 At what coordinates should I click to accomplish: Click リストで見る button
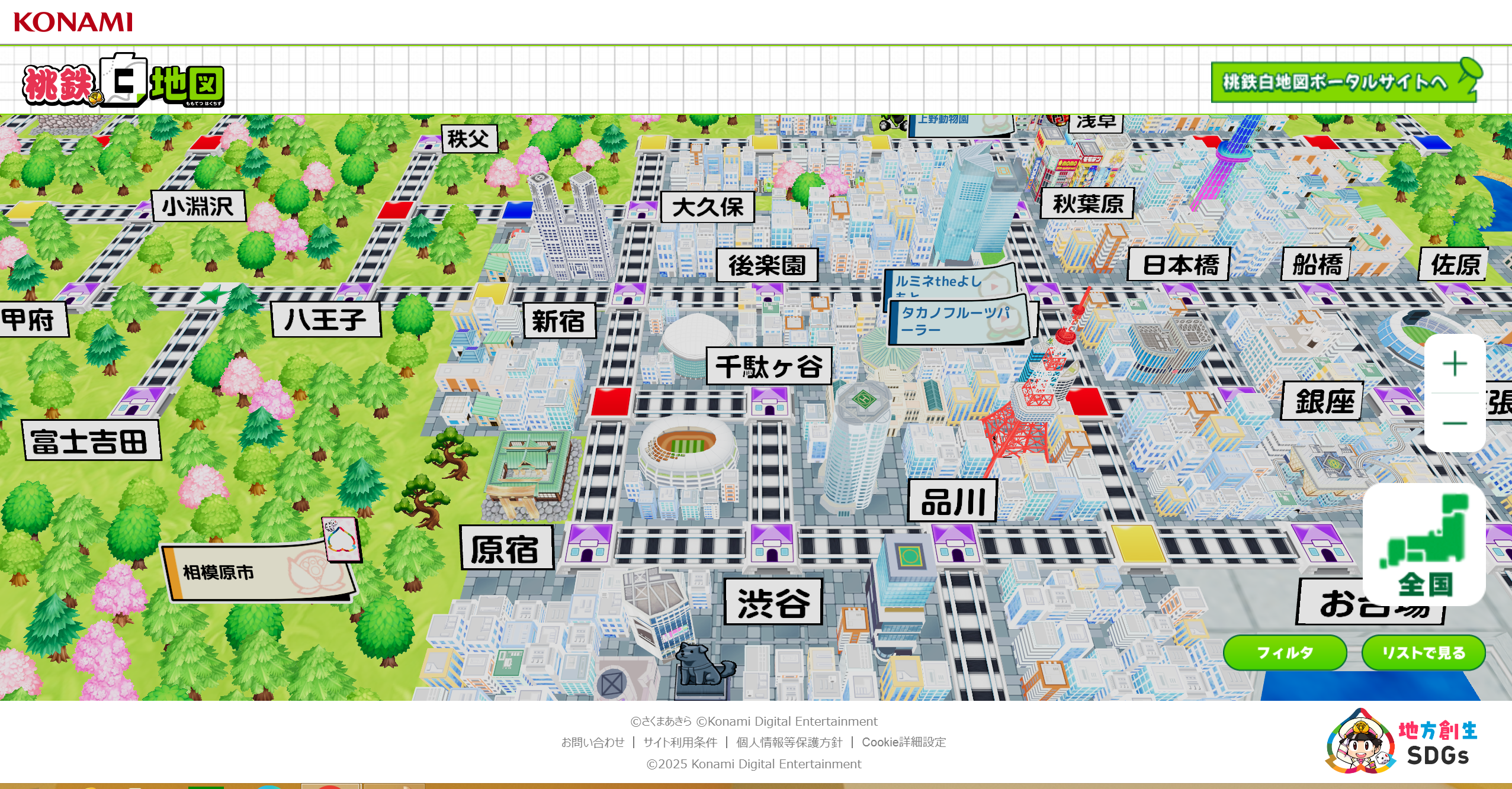coord(1423,652)
